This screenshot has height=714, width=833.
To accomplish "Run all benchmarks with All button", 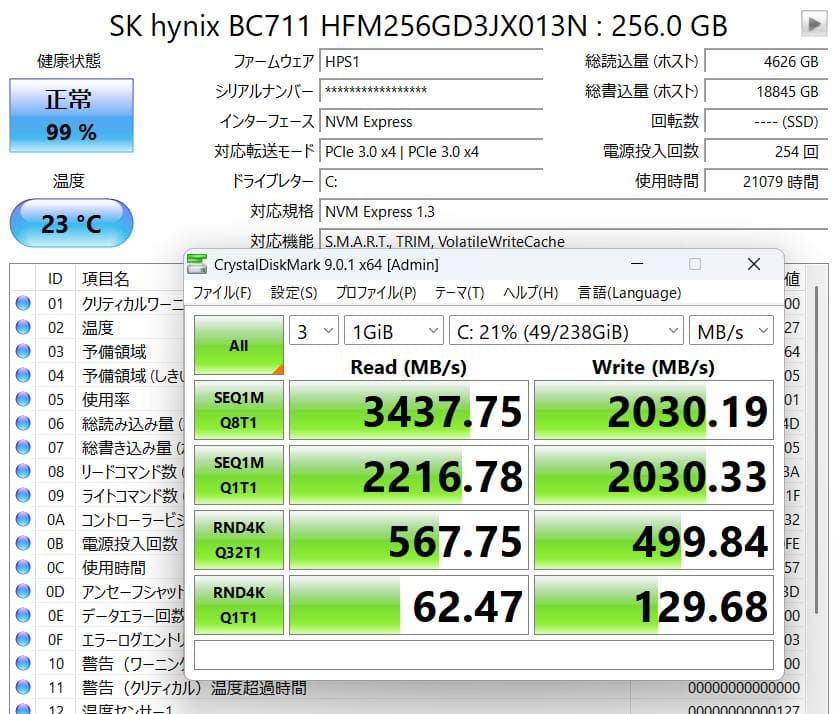I will pyautogui.click(x=239, y=345).
